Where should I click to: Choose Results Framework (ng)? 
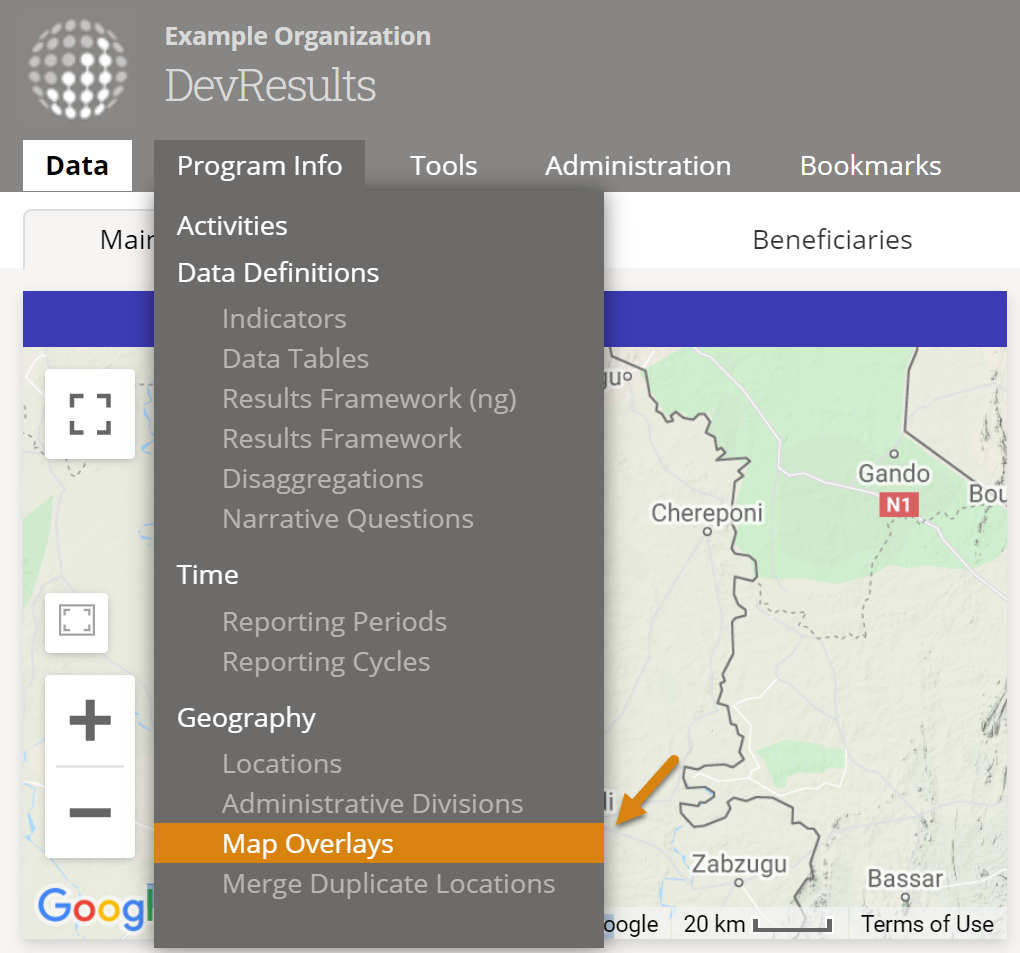coord(369,399)
